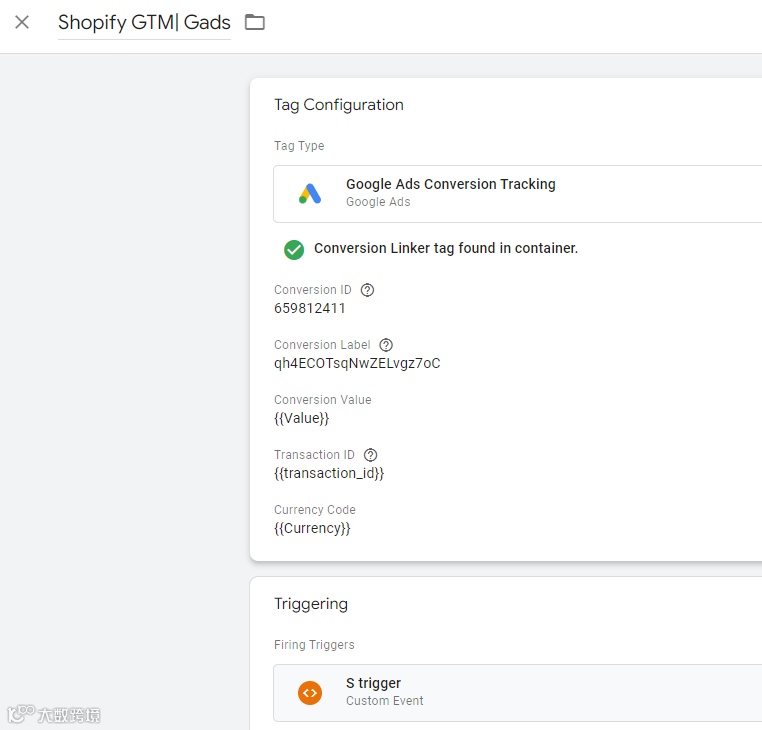Click the Firing Triggers label
Image resolution: width=762 pixels, height=730 pixels.
(x=314, y=645)
